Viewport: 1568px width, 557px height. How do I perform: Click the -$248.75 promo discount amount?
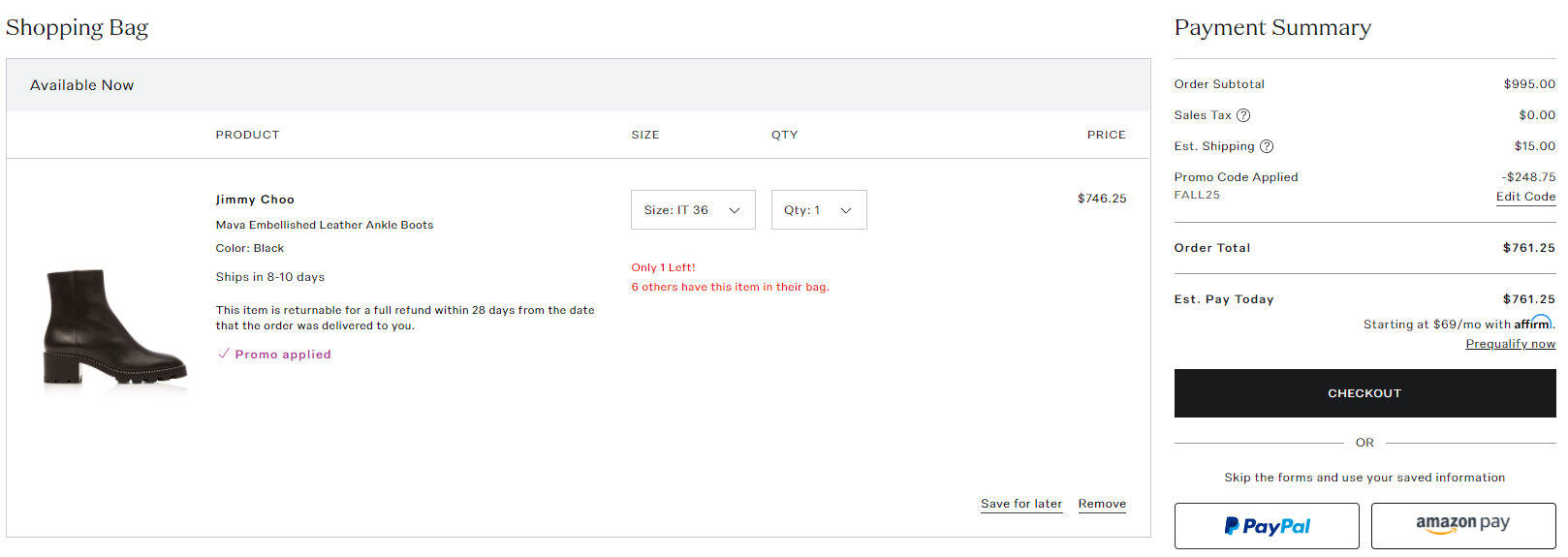(1528, 177)
